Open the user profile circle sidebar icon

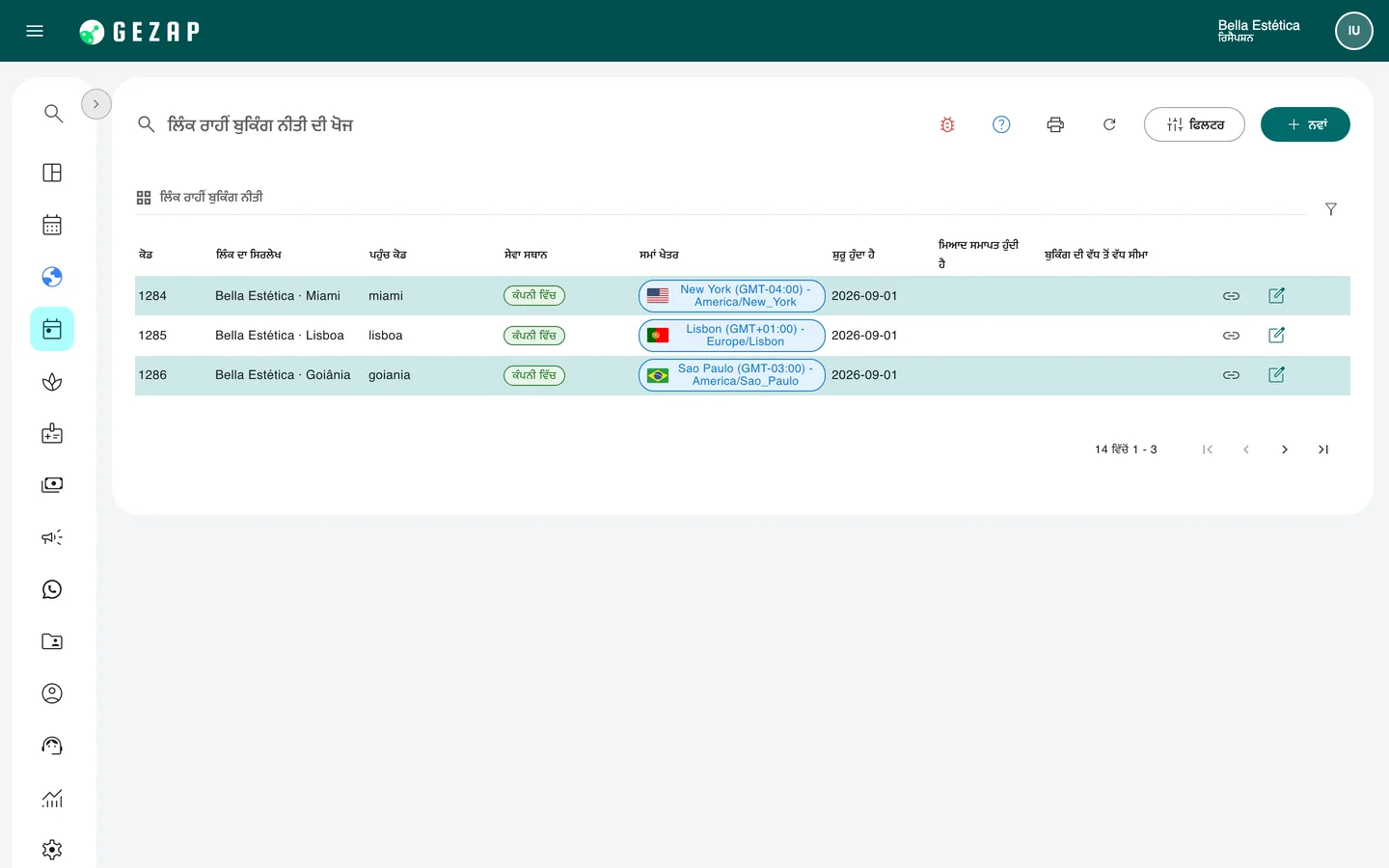[52, 693]
